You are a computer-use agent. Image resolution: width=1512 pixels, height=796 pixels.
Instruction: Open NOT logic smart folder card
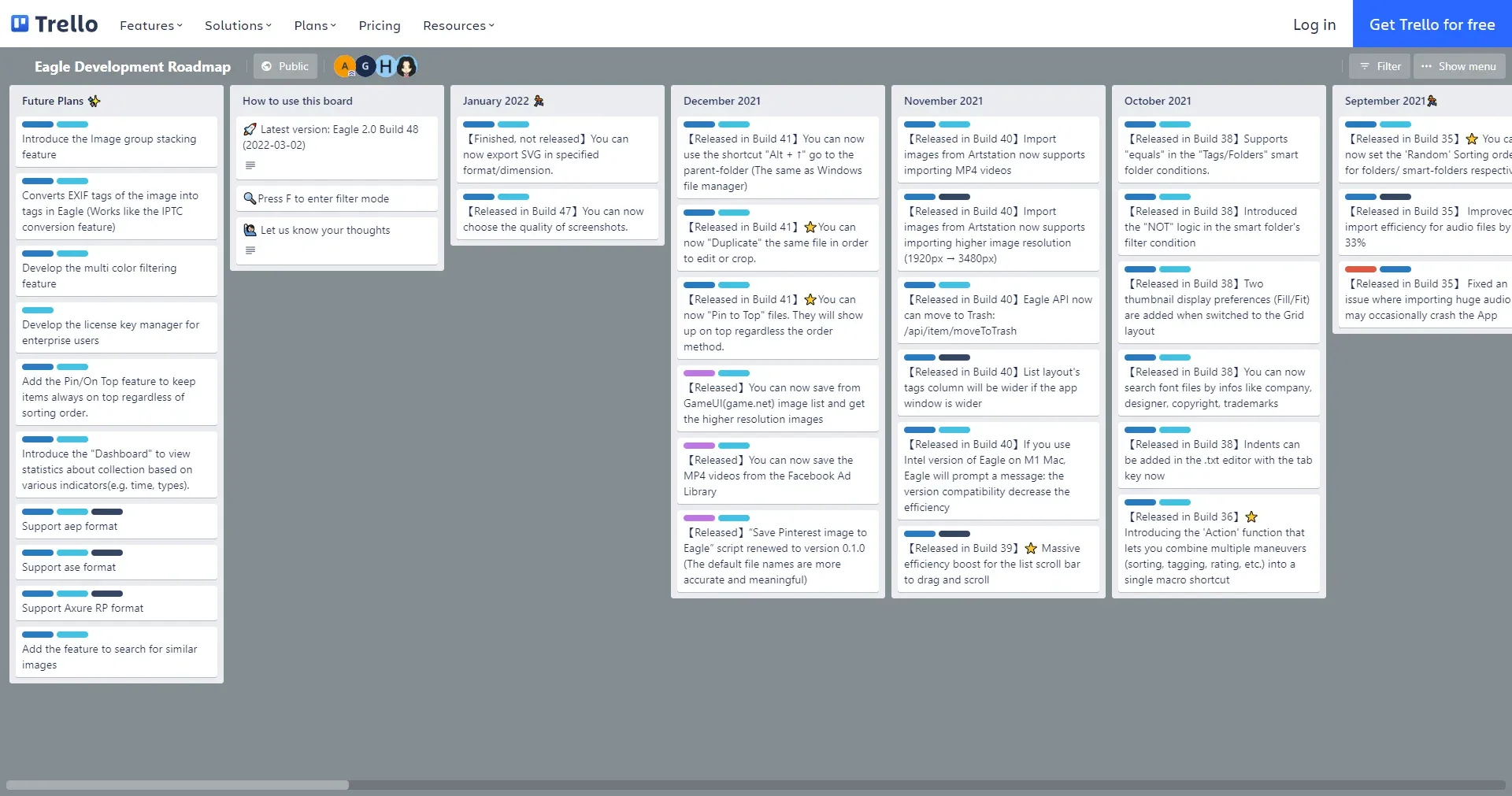tap(1219, 222)
